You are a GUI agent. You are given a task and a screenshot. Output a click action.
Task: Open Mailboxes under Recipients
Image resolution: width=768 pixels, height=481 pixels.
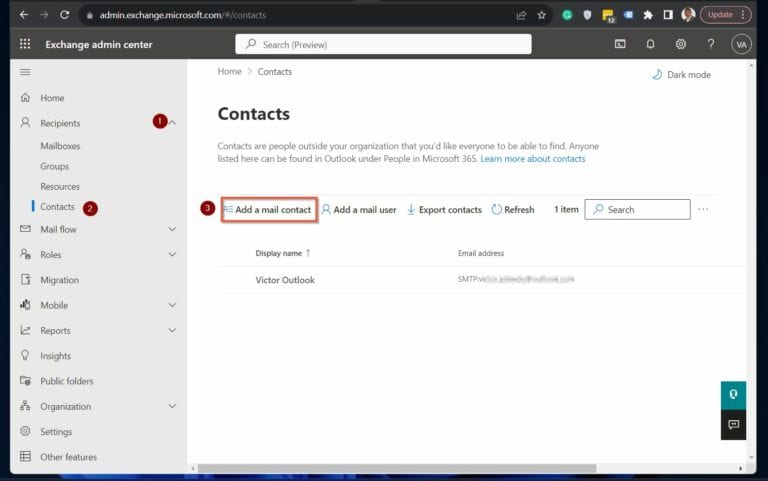60,146
